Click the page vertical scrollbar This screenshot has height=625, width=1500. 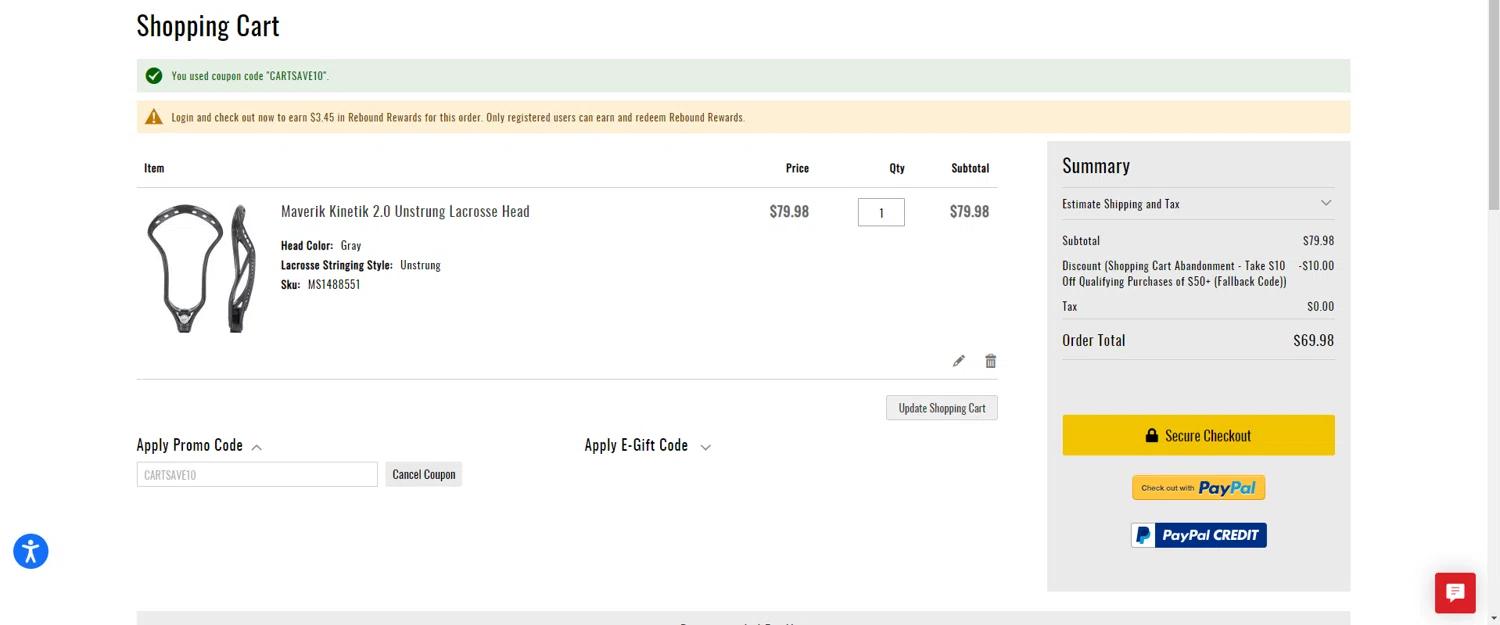click(1492, 300)
